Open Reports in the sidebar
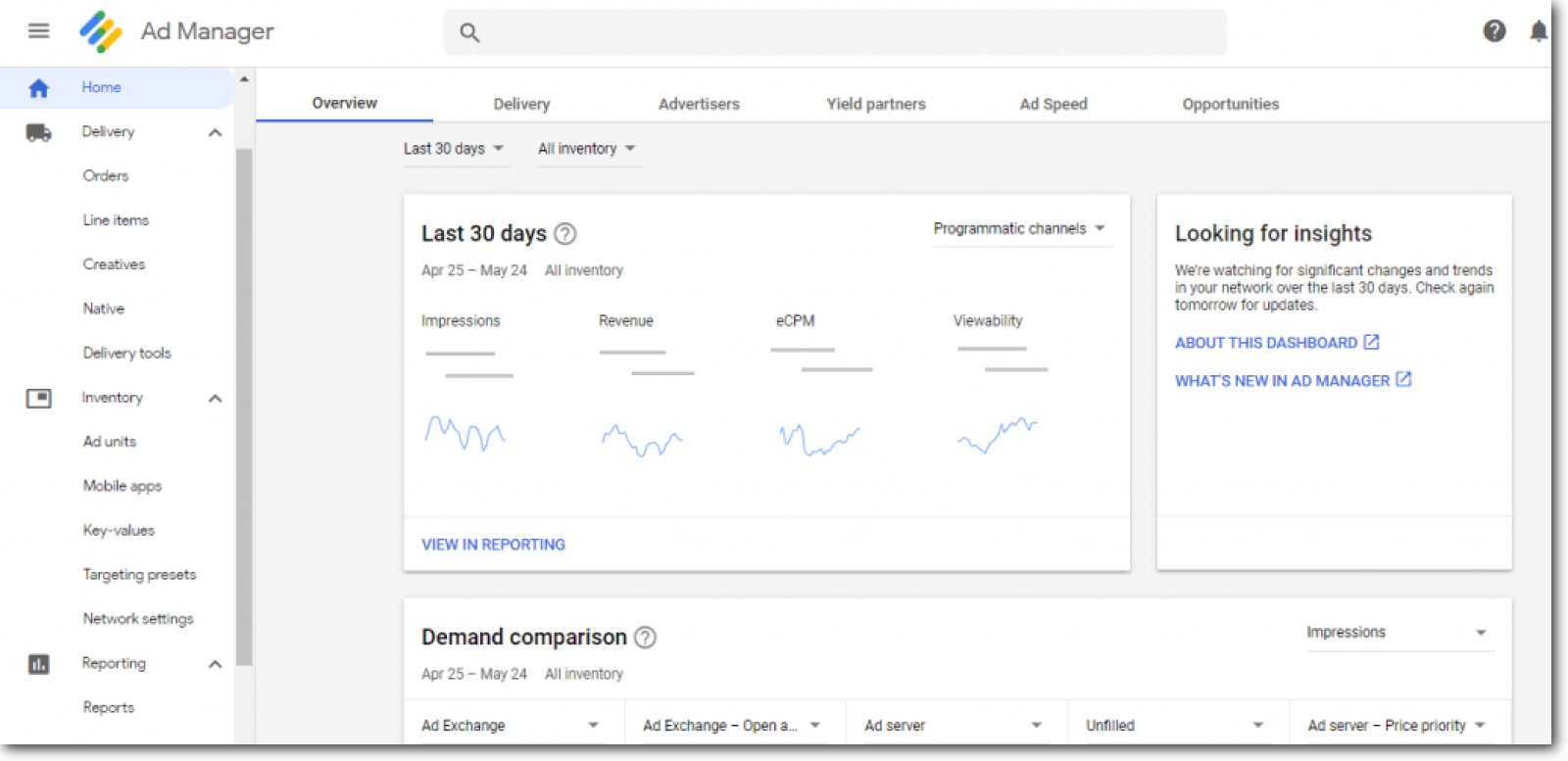This screenshot has height=761, width=1568. tap(108, 708)
